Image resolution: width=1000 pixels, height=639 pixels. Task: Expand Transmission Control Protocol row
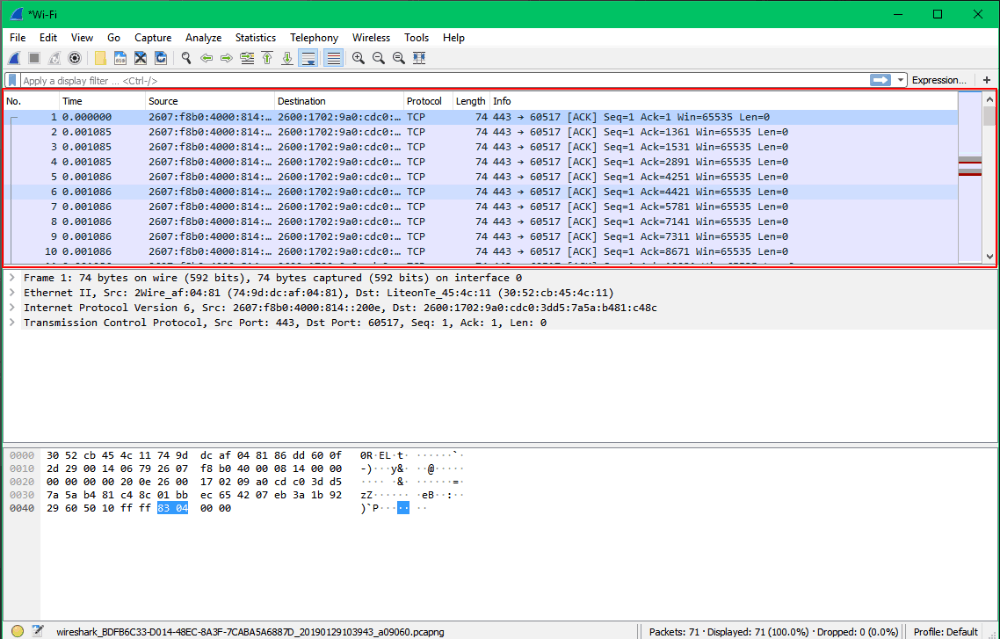coord(12,323)
